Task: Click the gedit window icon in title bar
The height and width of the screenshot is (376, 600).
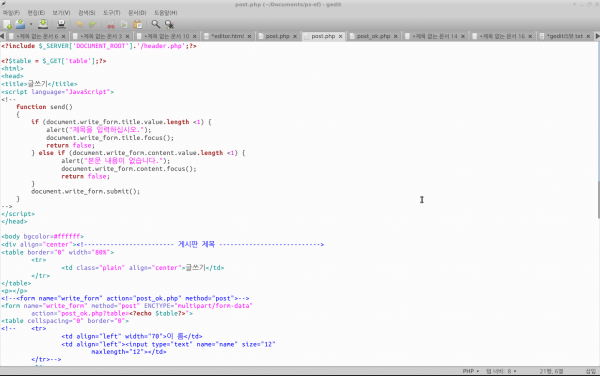Action: click(x=3, y=4)
